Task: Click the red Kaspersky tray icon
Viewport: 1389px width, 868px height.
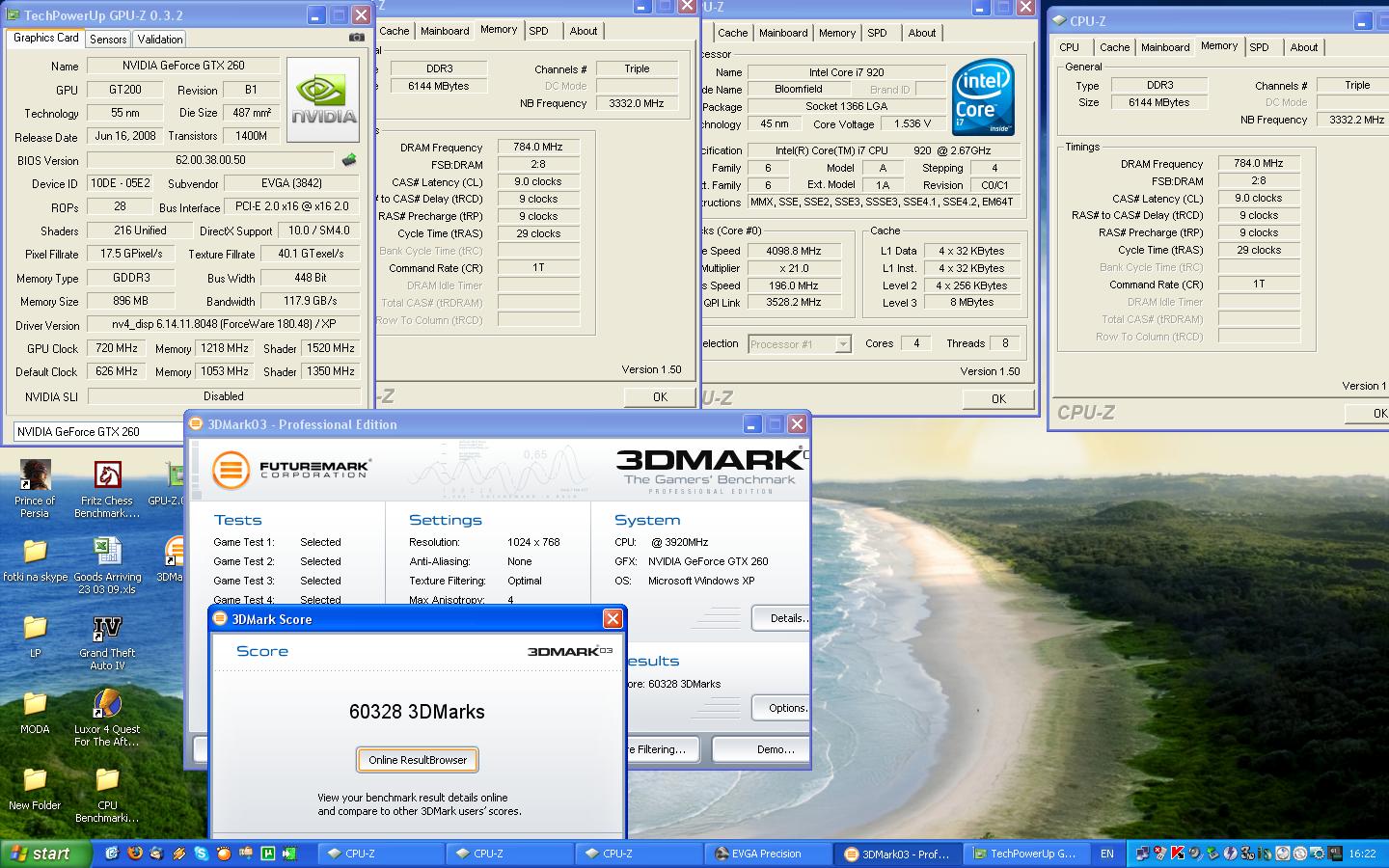Action: point(1177,854)
